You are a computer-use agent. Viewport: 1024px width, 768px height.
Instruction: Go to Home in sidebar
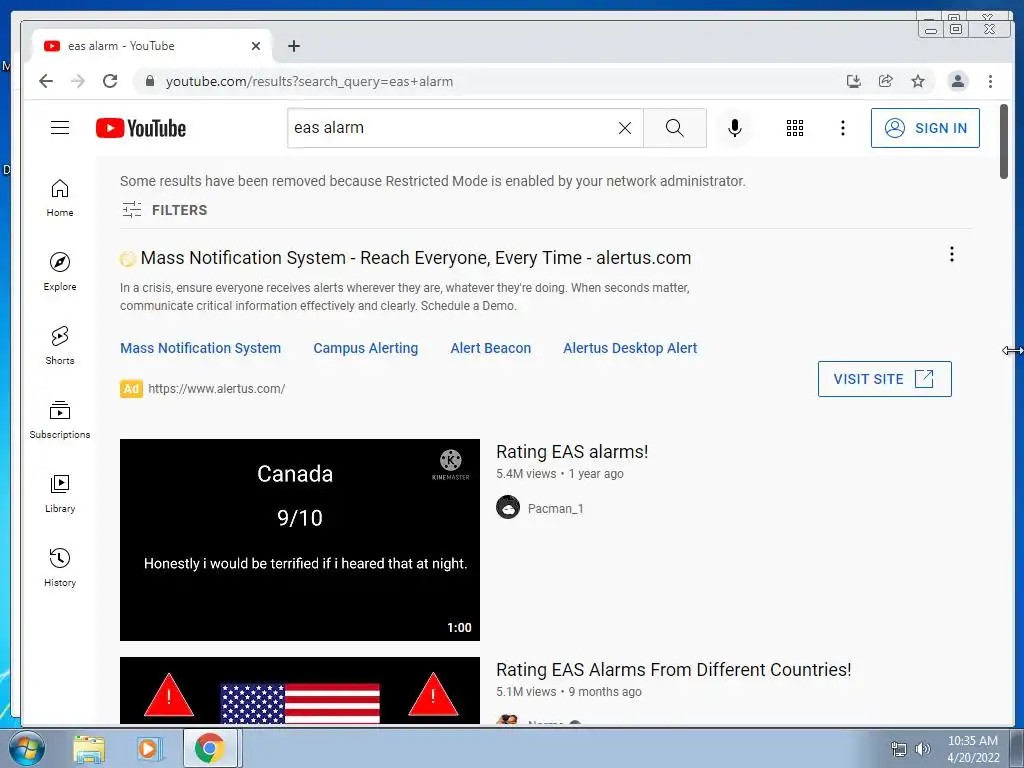(60, 198)
